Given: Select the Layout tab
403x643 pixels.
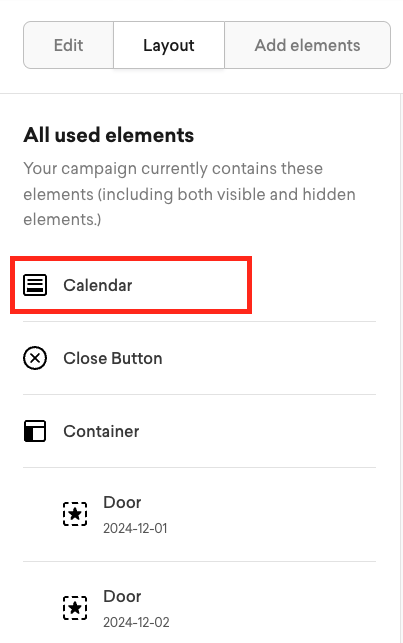Looking at the screenshot, I should point(169,45).
